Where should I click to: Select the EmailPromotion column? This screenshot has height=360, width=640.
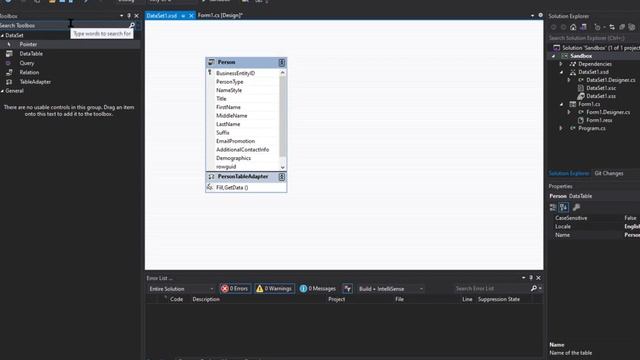[x=236, y=141]
